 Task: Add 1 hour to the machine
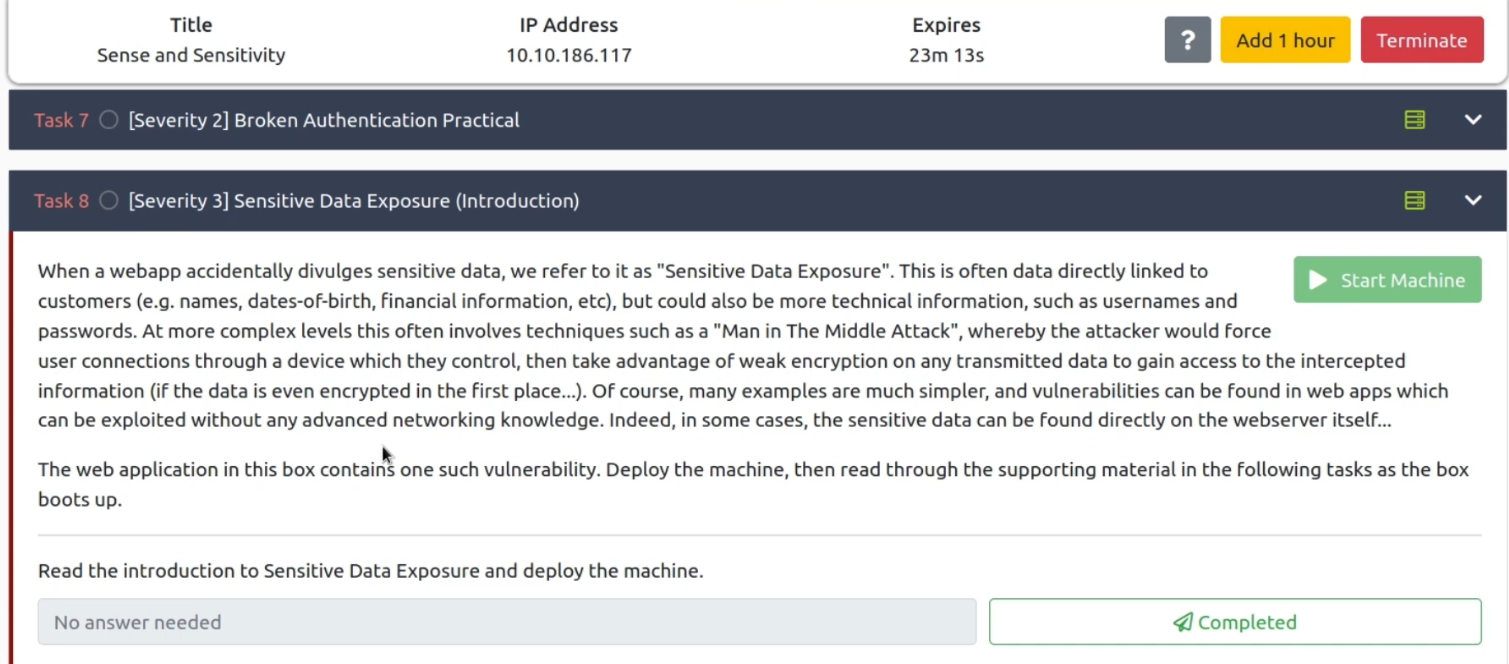pos(1285,40)
